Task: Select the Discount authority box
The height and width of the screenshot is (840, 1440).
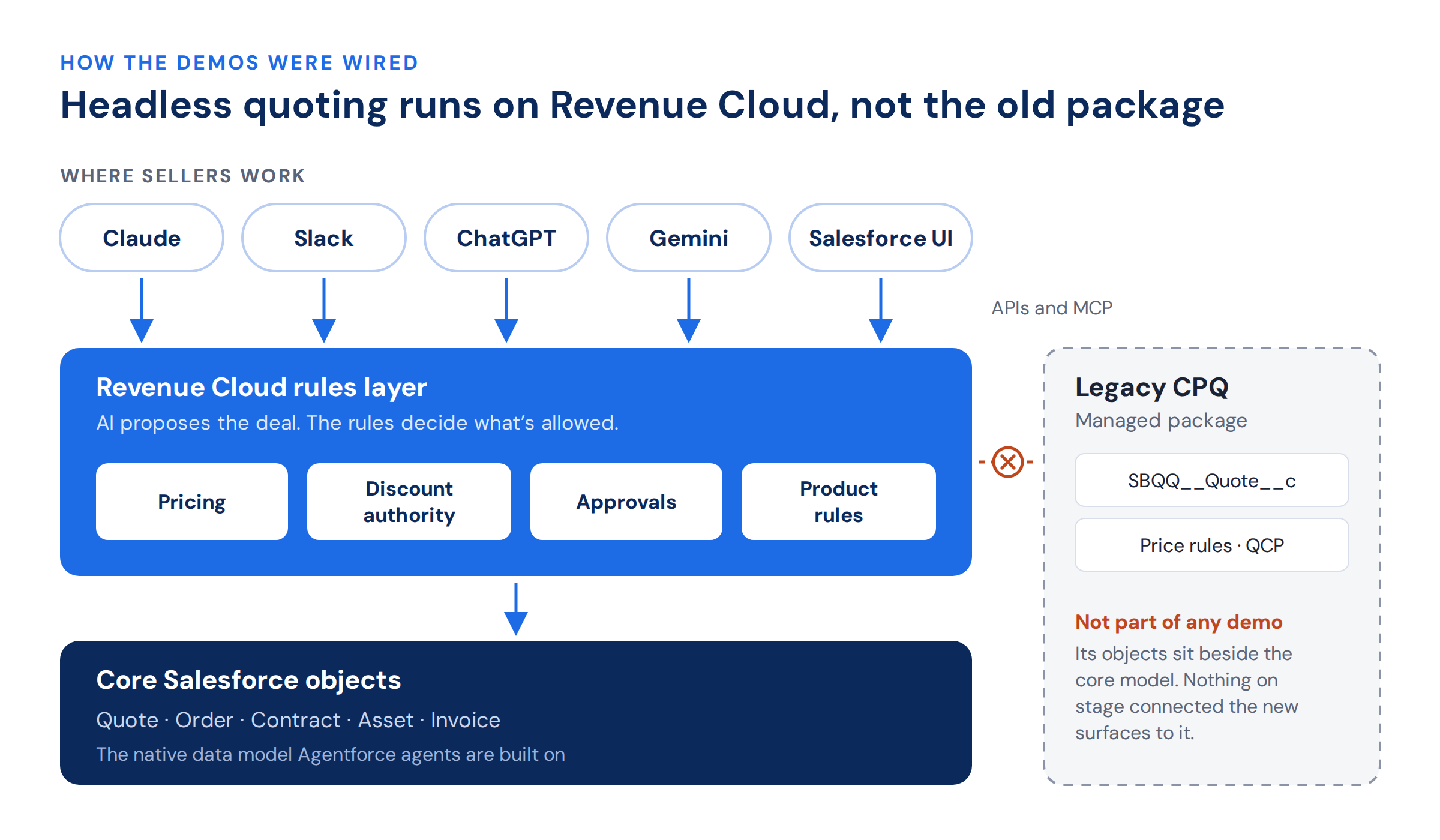Action: [x=409, y=502]
